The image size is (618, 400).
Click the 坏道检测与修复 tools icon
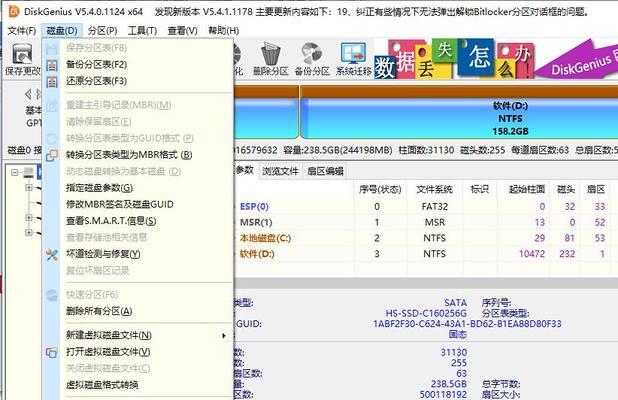pos(52,255)
